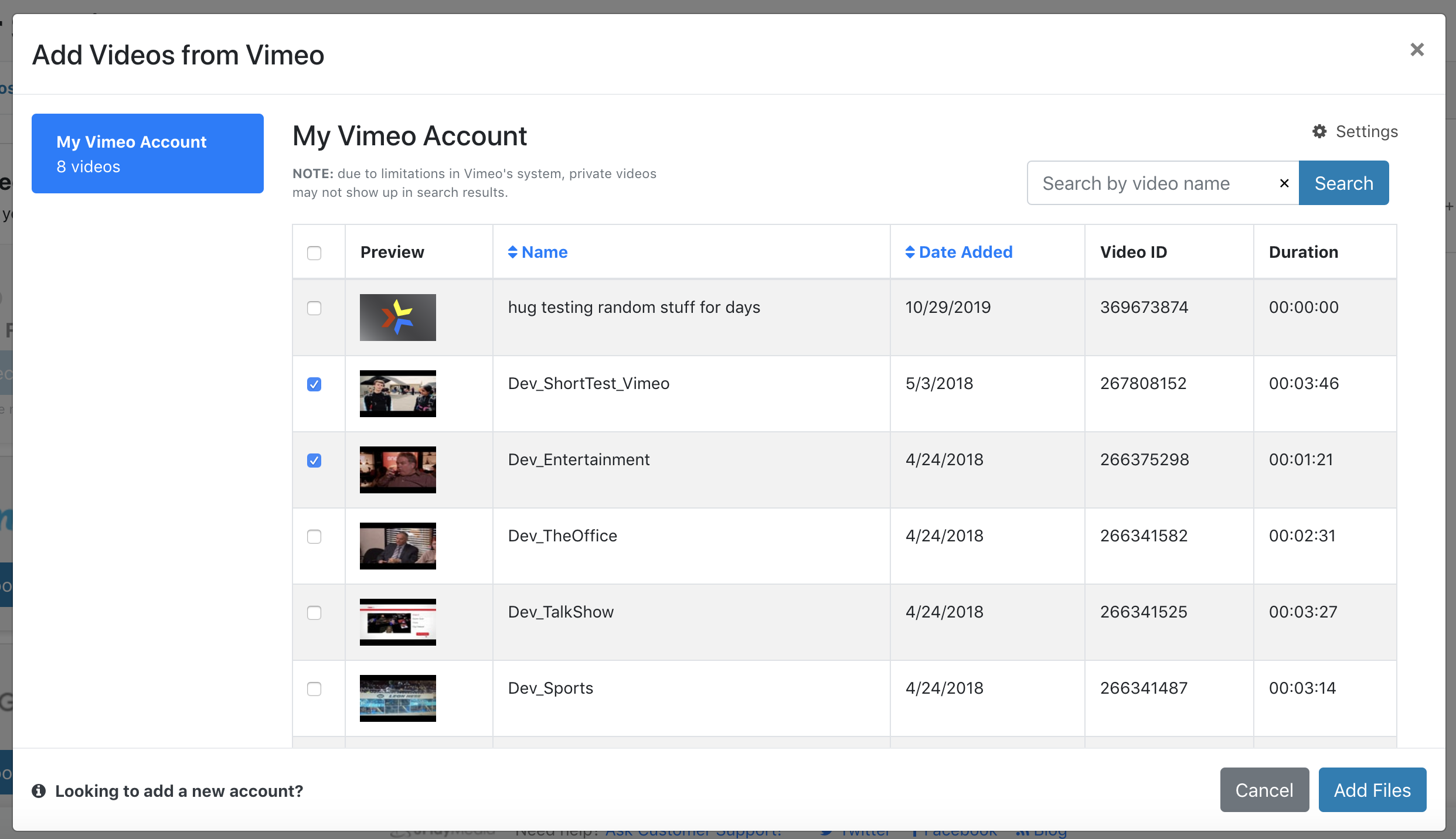Open Looking to add a new account link
The width and height of the screenshot is (1456, 839).
point(179,791)
